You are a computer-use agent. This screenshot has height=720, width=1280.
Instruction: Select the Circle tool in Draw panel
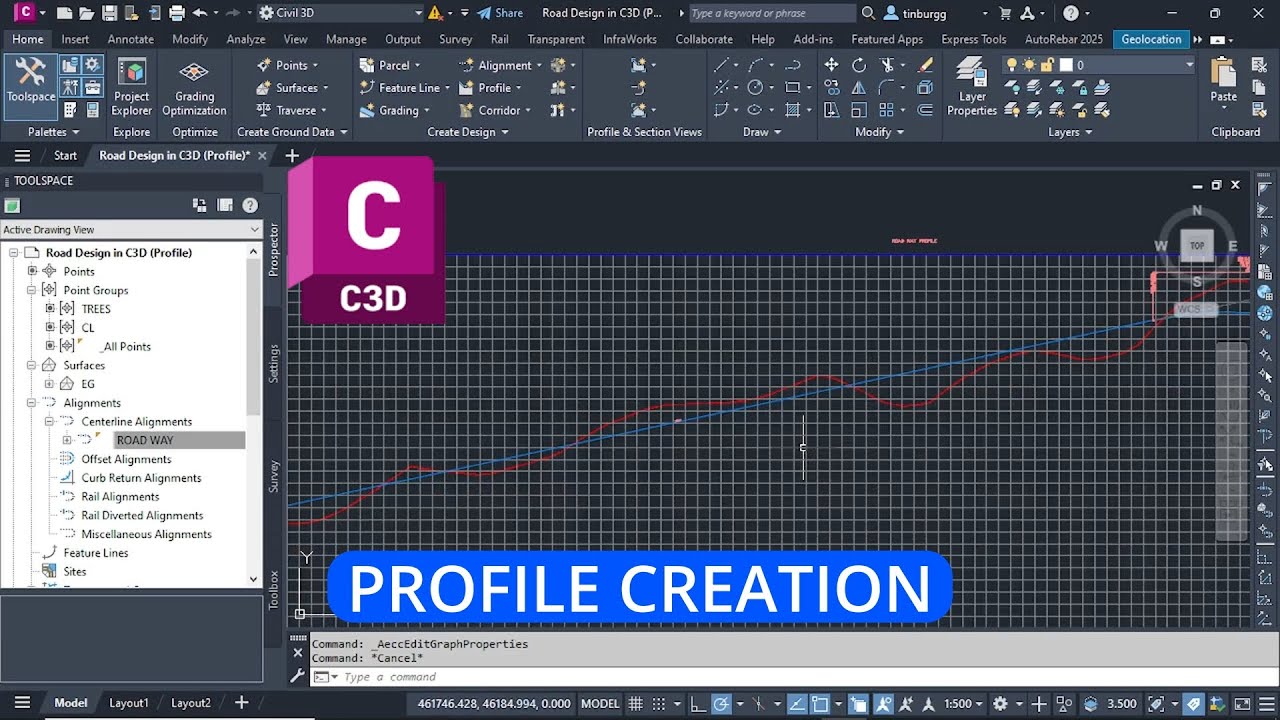point(755,88)
